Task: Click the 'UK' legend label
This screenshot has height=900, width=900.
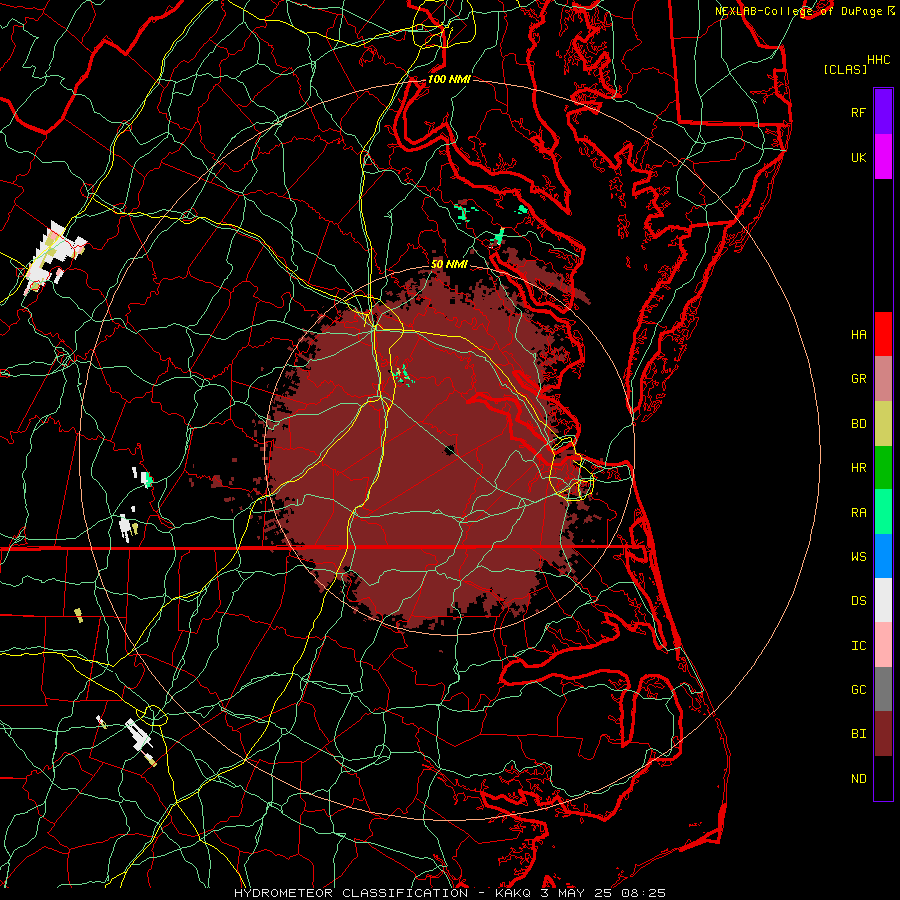Action: (x=858, y=157)
